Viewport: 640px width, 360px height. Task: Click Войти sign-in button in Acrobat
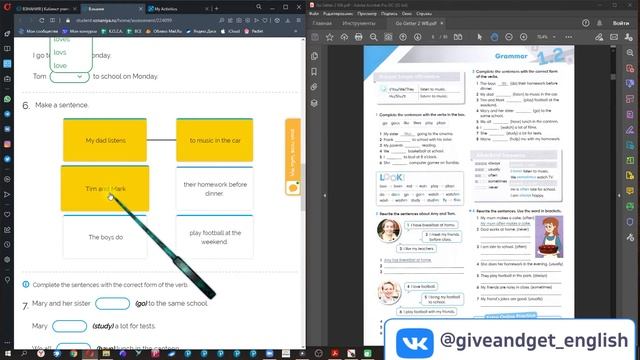pos(620,23)
